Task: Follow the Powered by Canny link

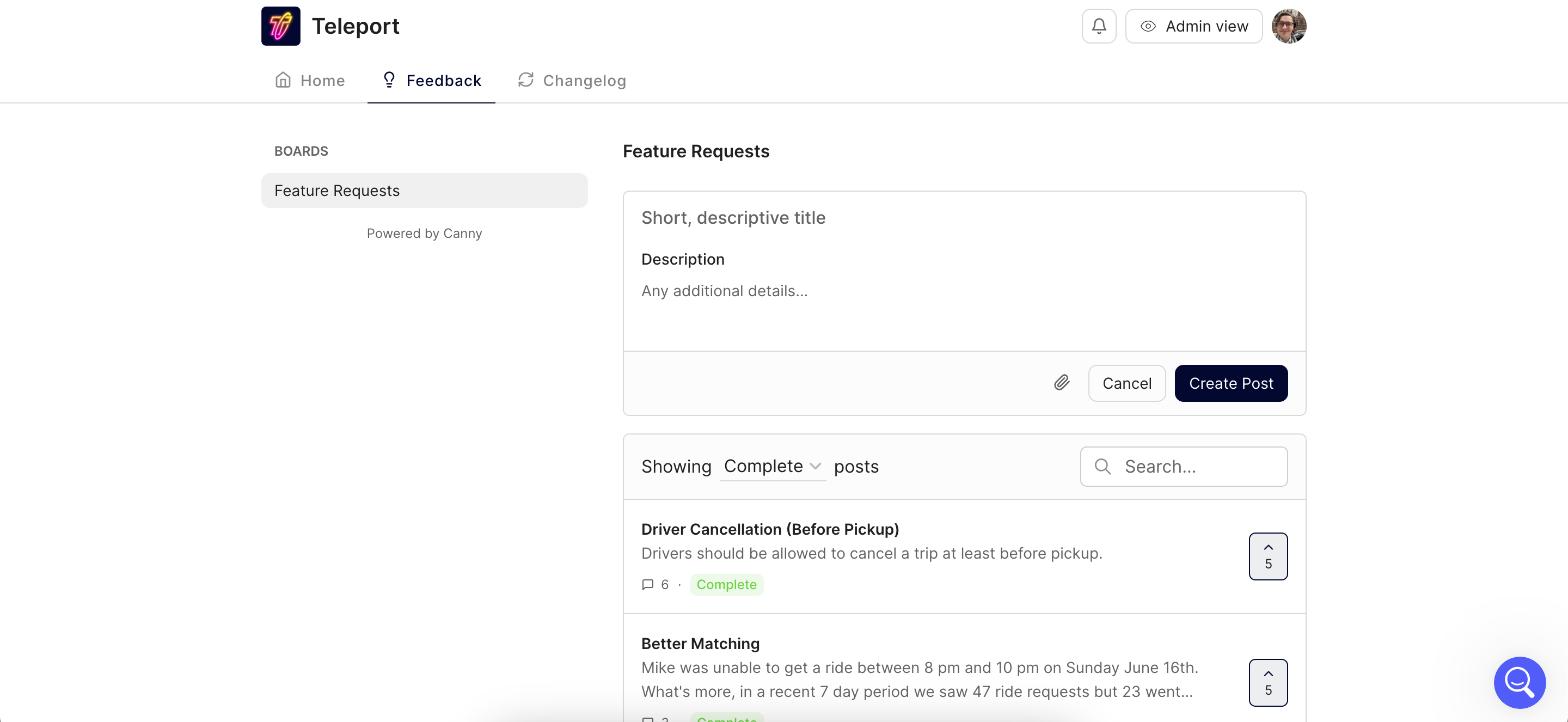Action: pyautogui.click(x=424, y=233)
